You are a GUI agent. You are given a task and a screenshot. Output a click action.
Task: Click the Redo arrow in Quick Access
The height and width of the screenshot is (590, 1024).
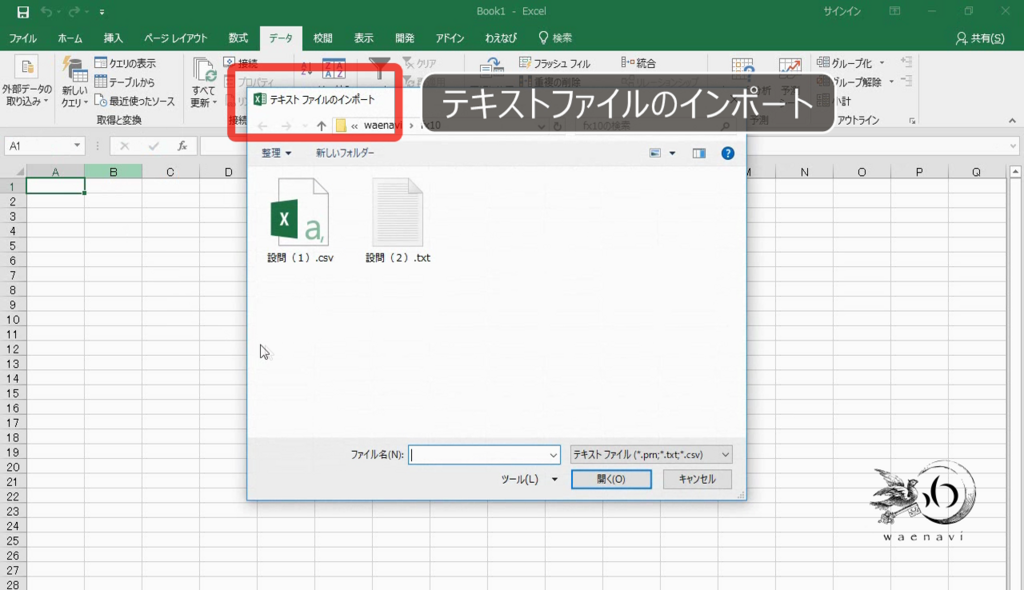[74, 12]
